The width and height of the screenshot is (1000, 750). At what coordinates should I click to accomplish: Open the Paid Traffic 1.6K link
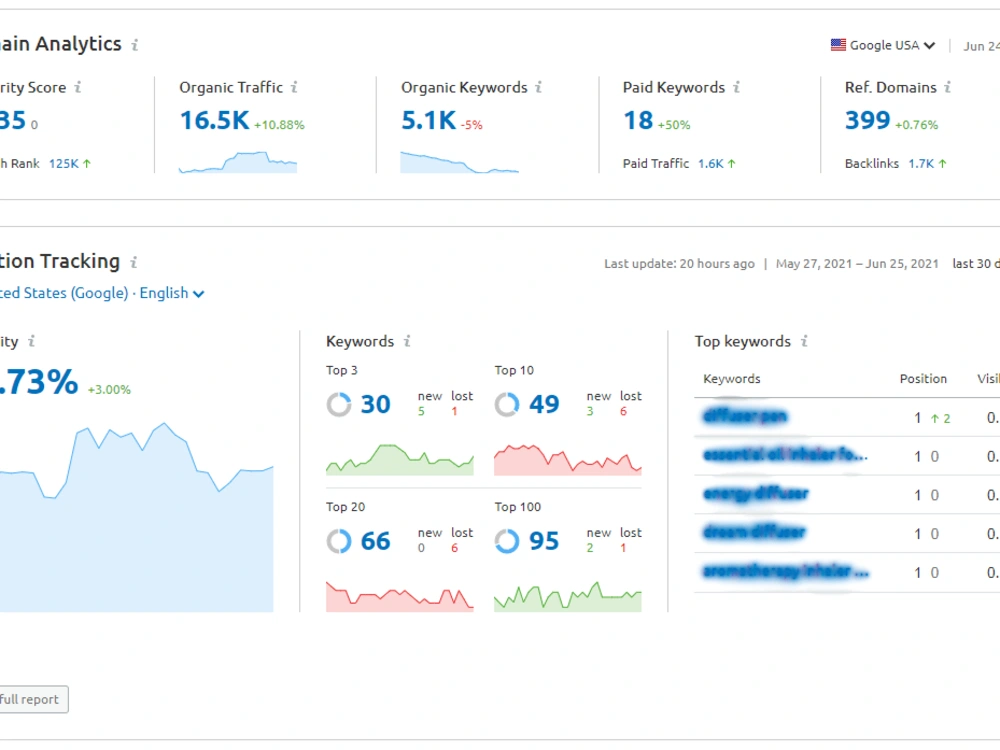pos(710,164)
